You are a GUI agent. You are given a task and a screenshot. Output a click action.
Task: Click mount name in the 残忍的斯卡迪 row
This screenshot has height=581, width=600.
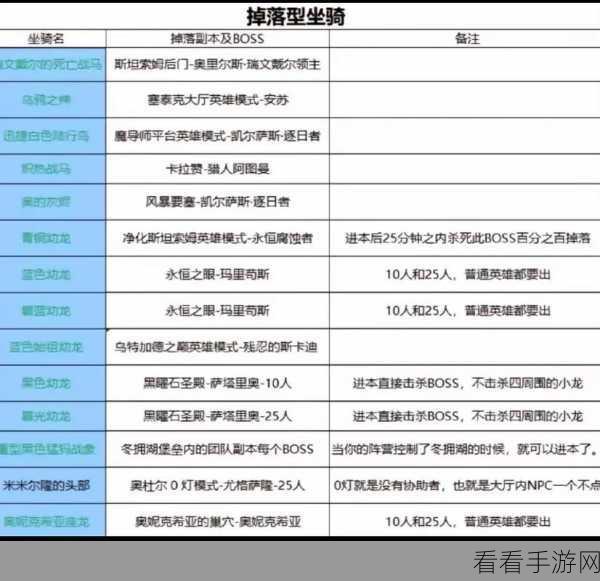[46, 347]
